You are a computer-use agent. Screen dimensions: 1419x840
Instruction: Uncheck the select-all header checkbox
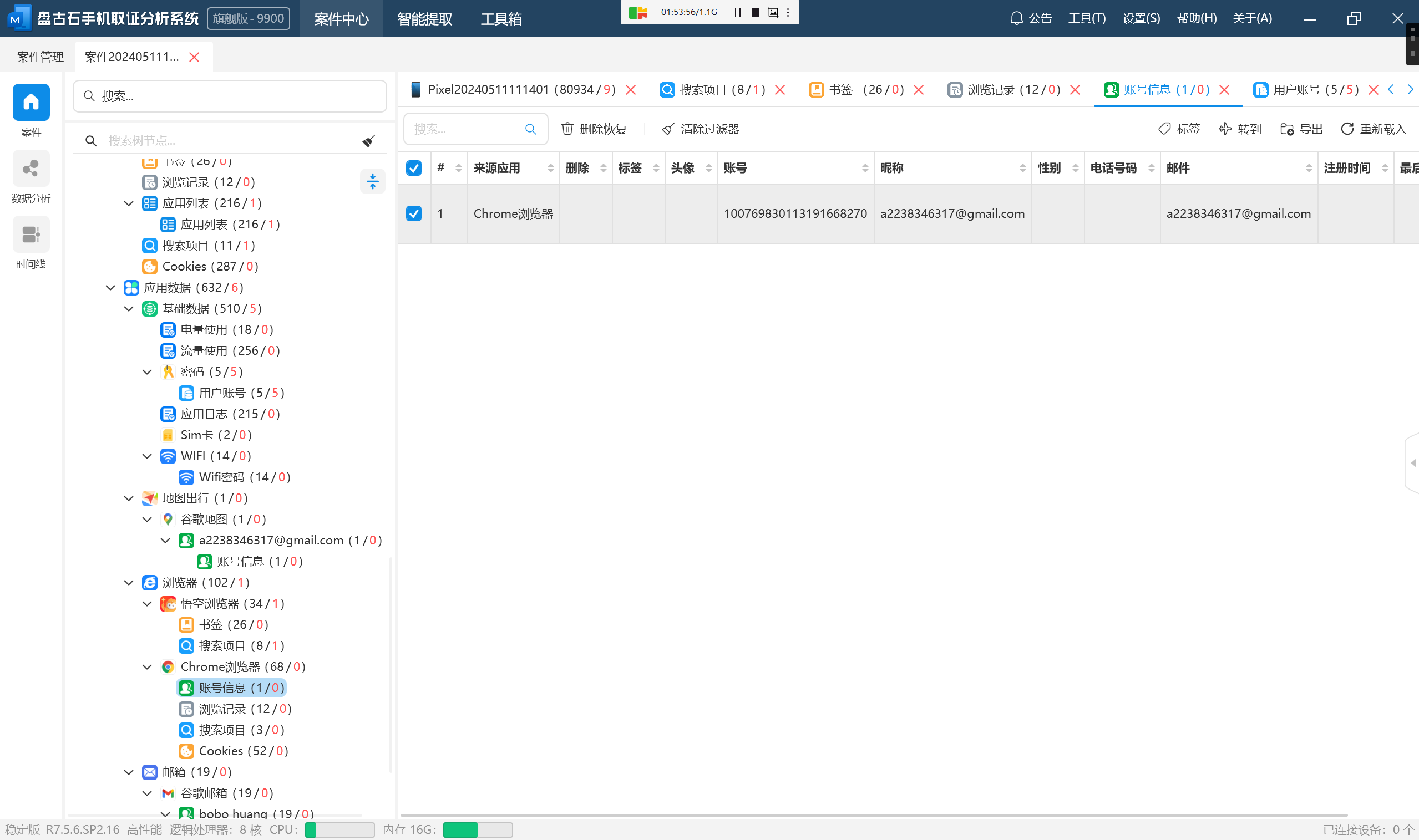[x=414, y=168]
